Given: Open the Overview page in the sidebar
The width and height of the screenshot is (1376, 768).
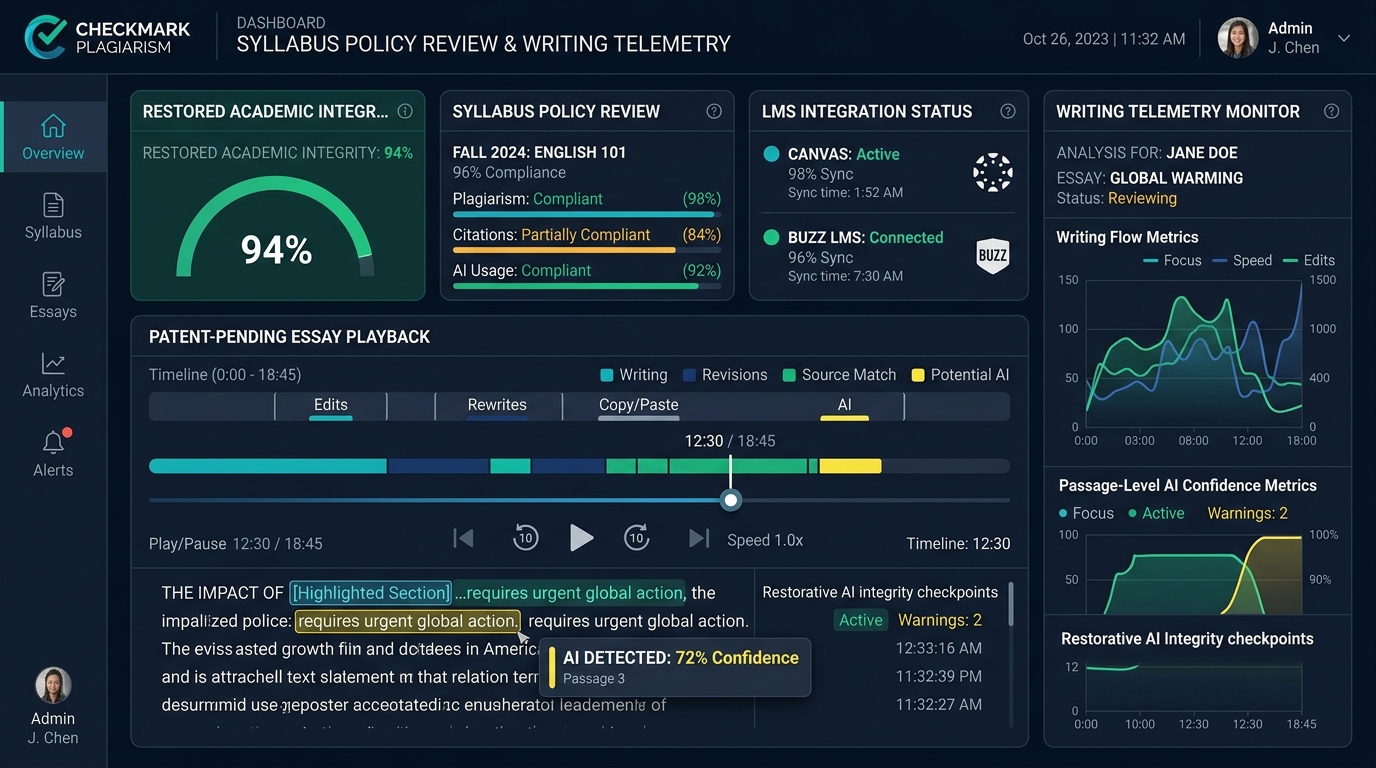Looking at the screenshot, I should tap(53, 137).
